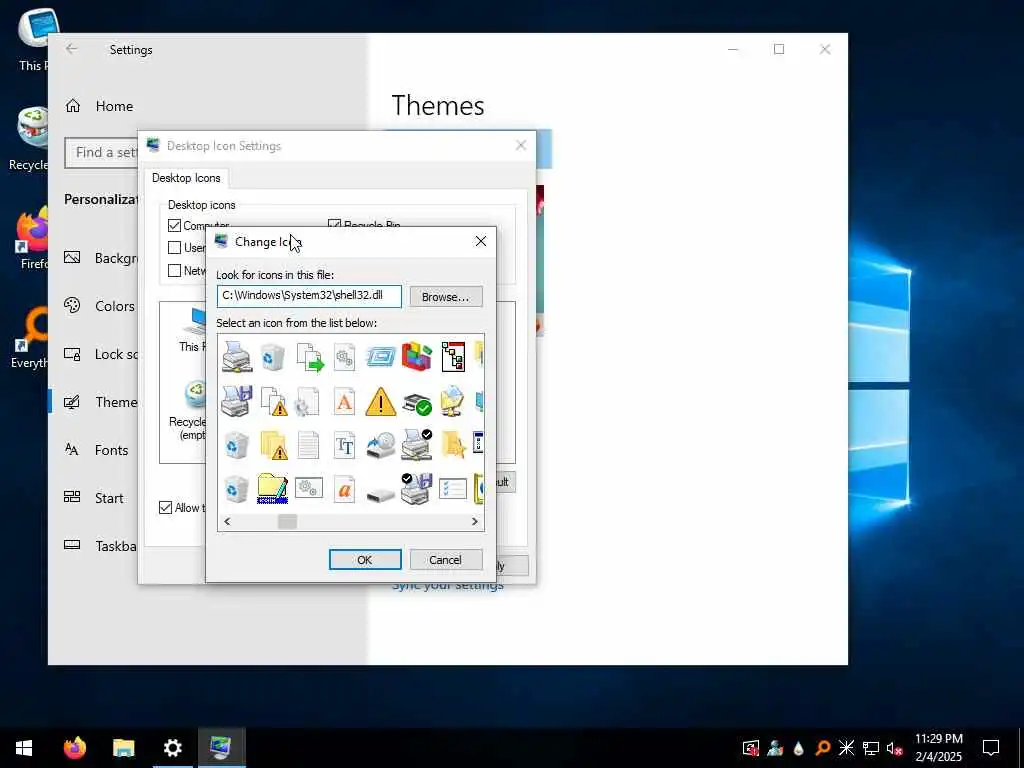Check the User's Files checkbox
This screenshot has height=768, width=1024.
coord(174,248)
